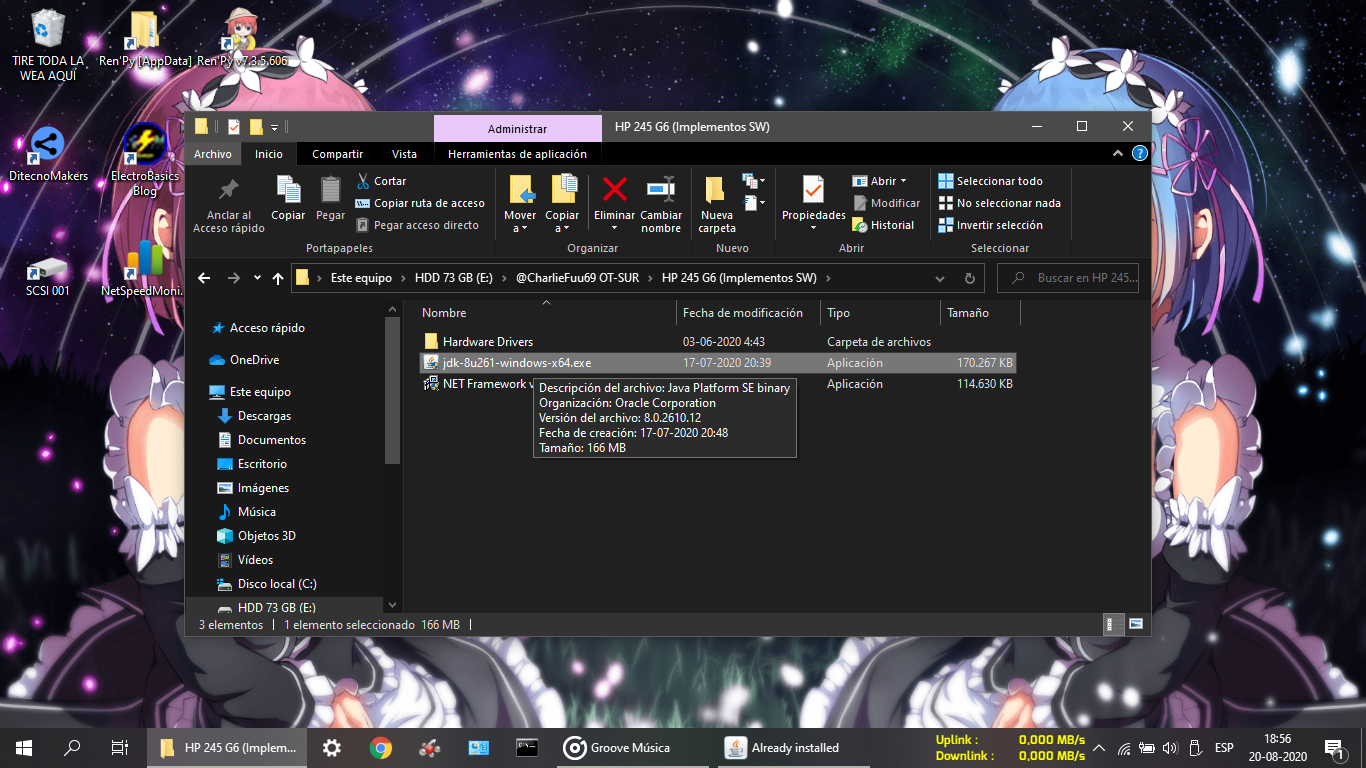Collapse the ribbon with the chevron

pos(1118,154)
